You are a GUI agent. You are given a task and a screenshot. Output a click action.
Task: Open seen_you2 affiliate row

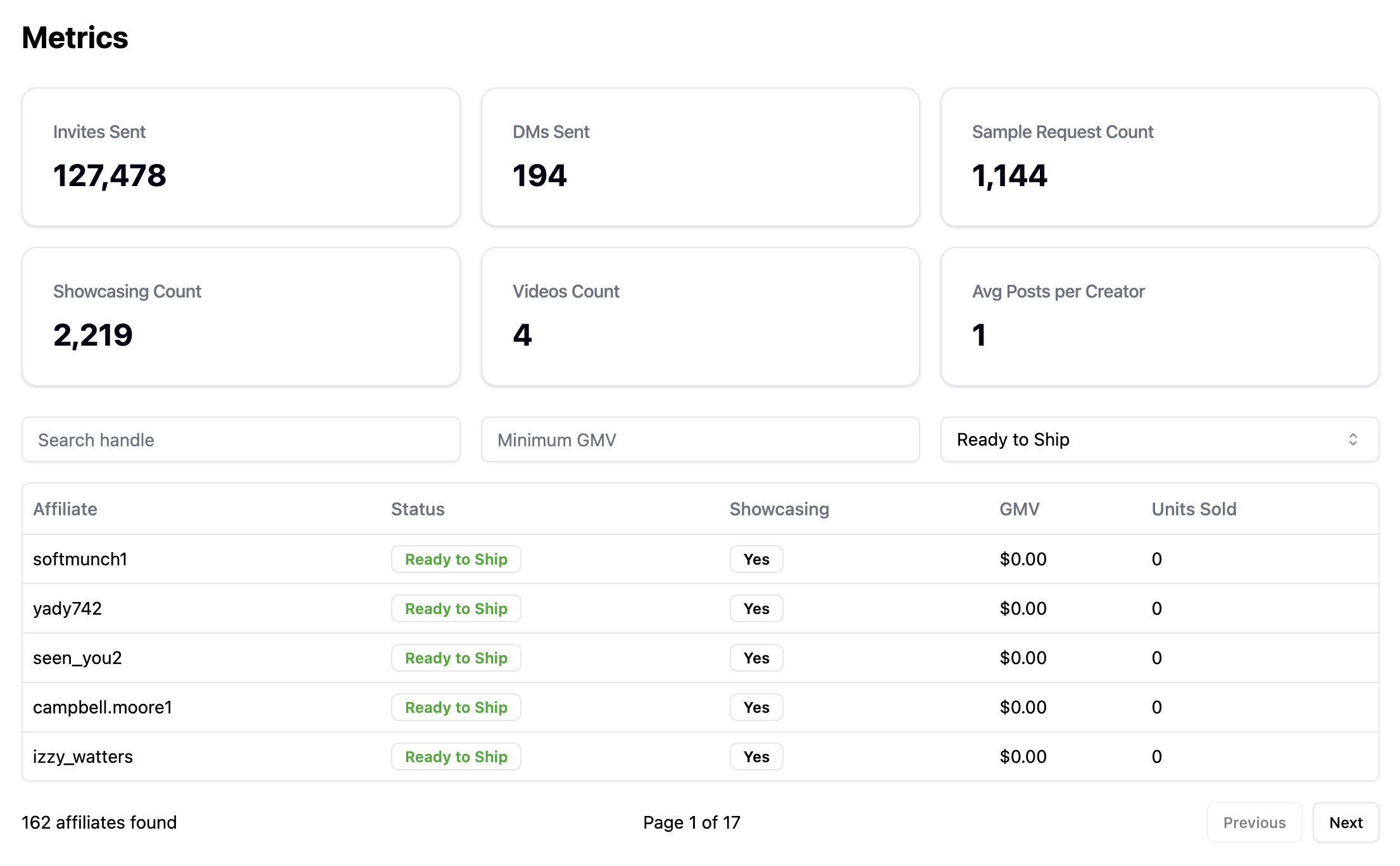[77, 658]
